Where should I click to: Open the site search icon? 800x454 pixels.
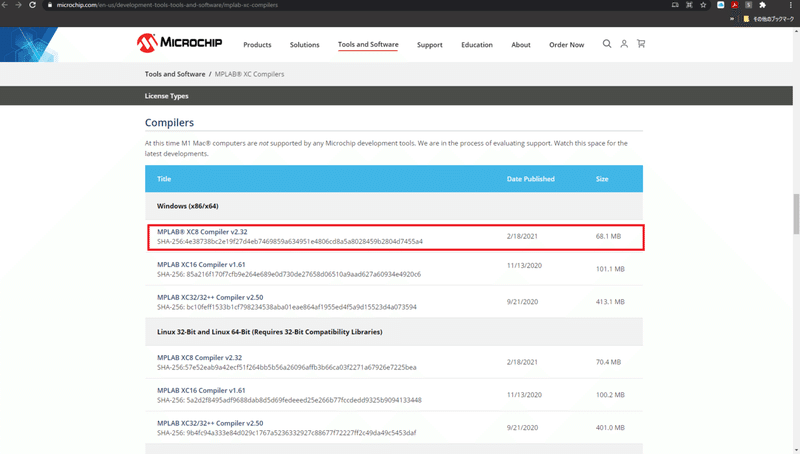607,44
